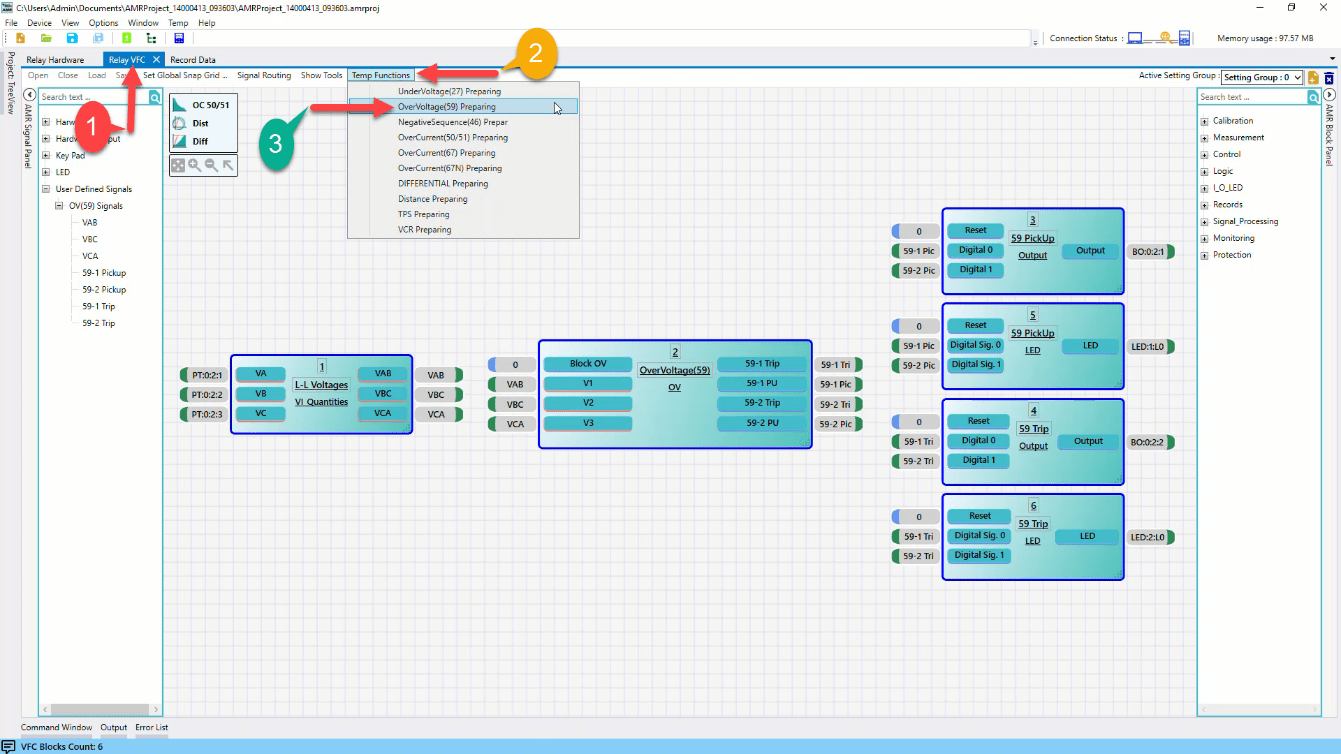Click the fit-to-view canvas icon
1341x754 pixels.
177,165
